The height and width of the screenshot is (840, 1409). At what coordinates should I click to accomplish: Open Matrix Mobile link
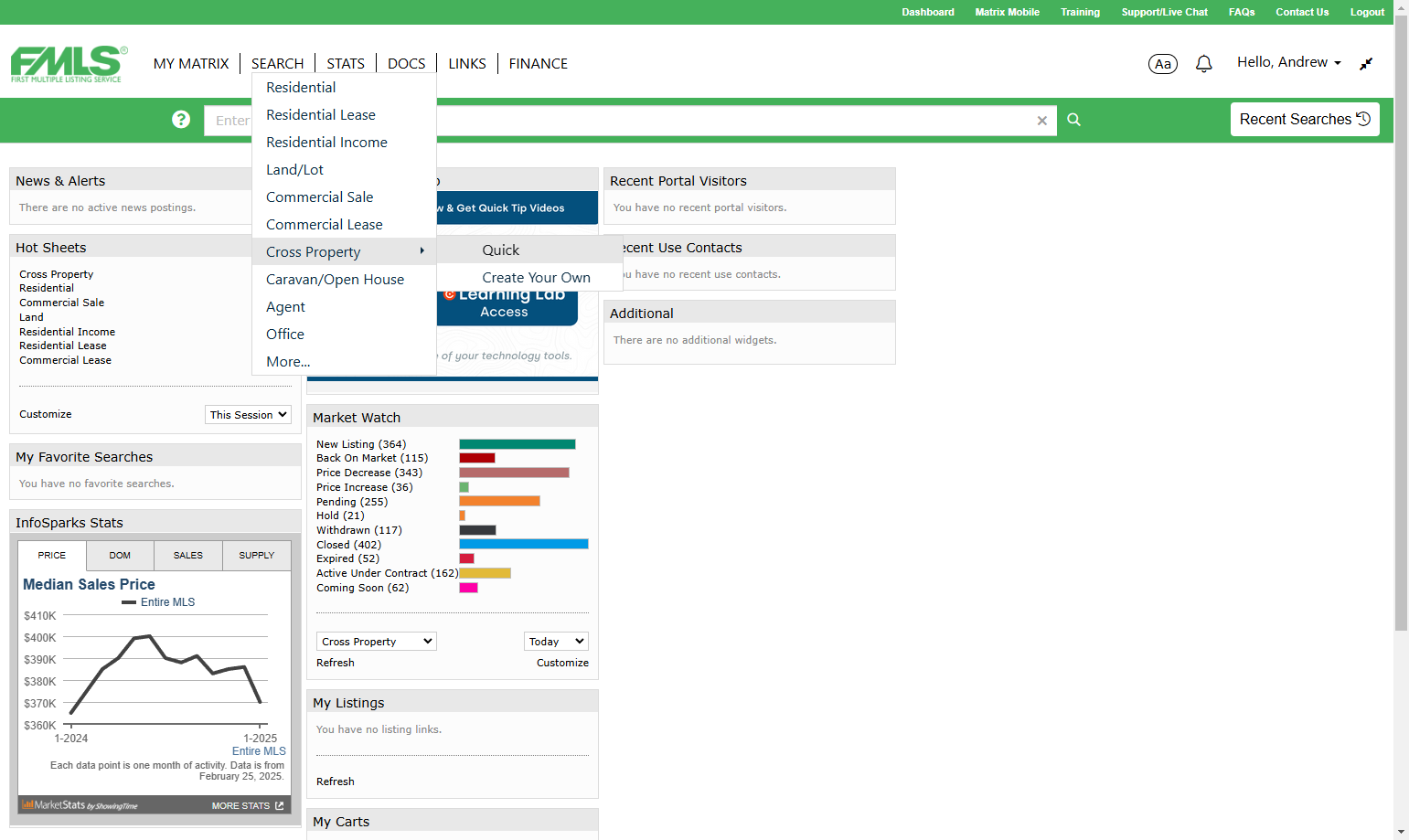click(1007, 12)
